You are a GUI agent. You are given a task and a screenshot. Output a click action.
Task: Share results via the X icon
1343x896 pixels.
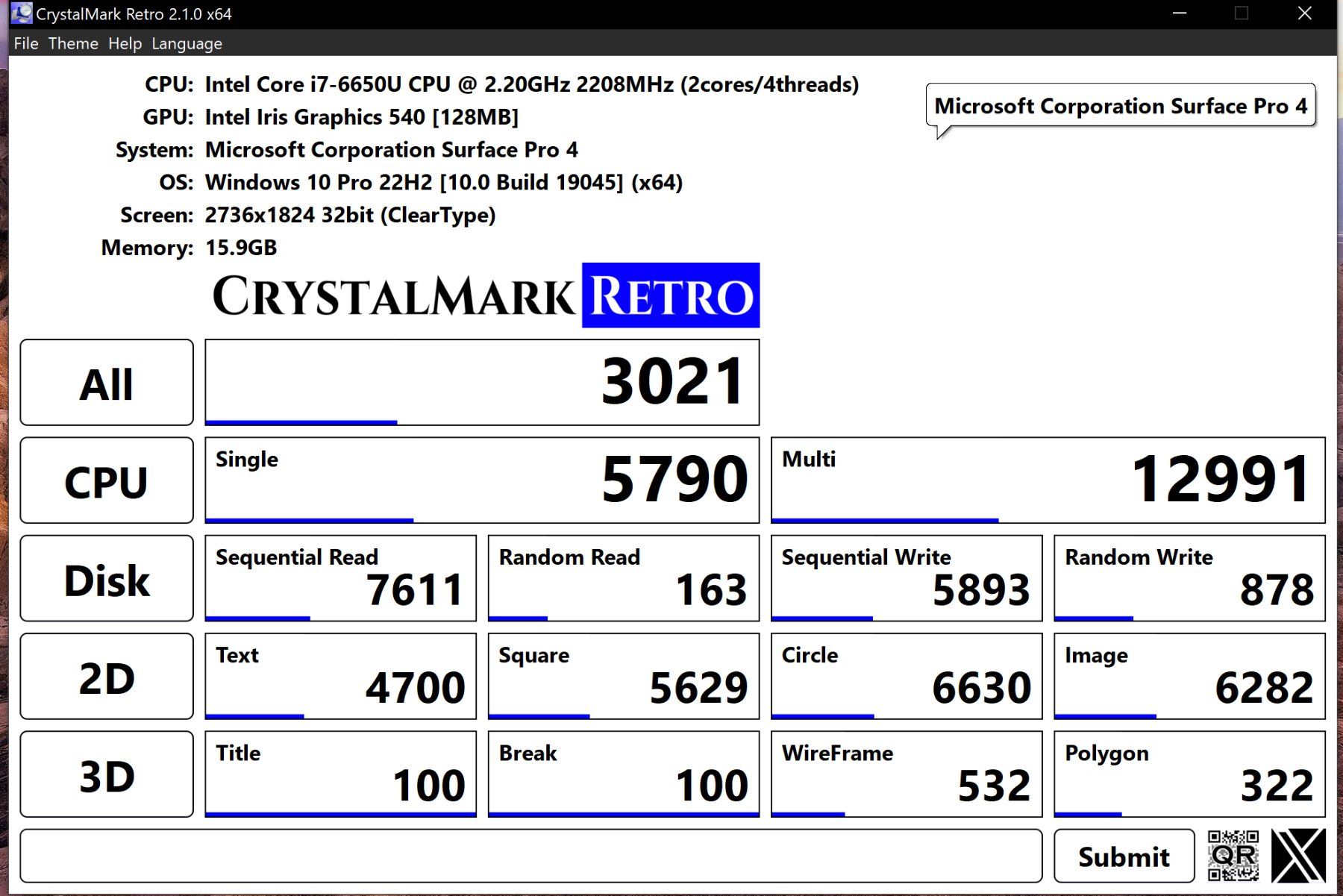(1298, 856)
